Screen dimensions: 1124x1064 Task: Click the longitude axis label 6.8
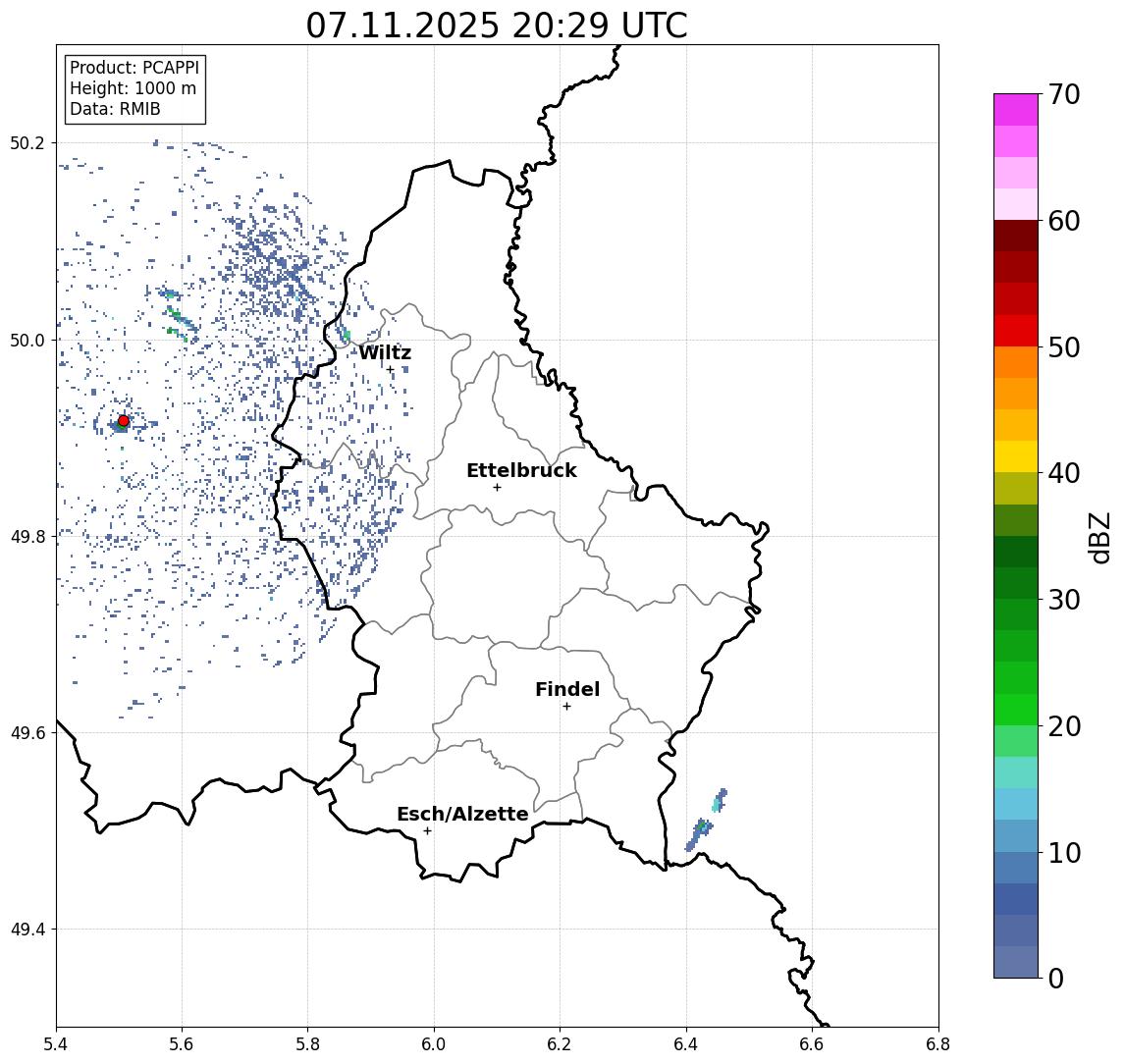coord(938,1043)
